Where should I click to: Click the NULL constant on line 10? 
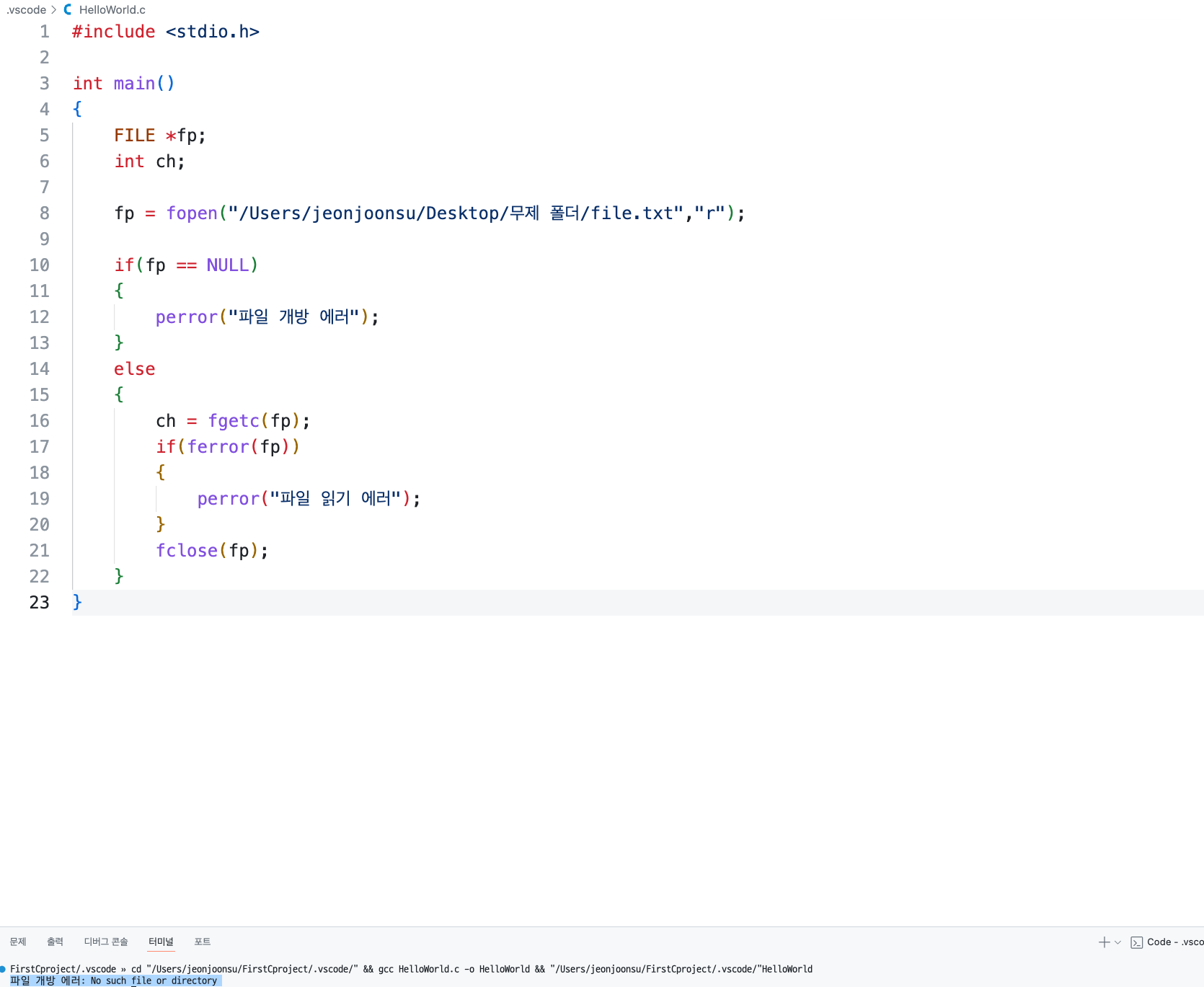click(x=228, y=265)
